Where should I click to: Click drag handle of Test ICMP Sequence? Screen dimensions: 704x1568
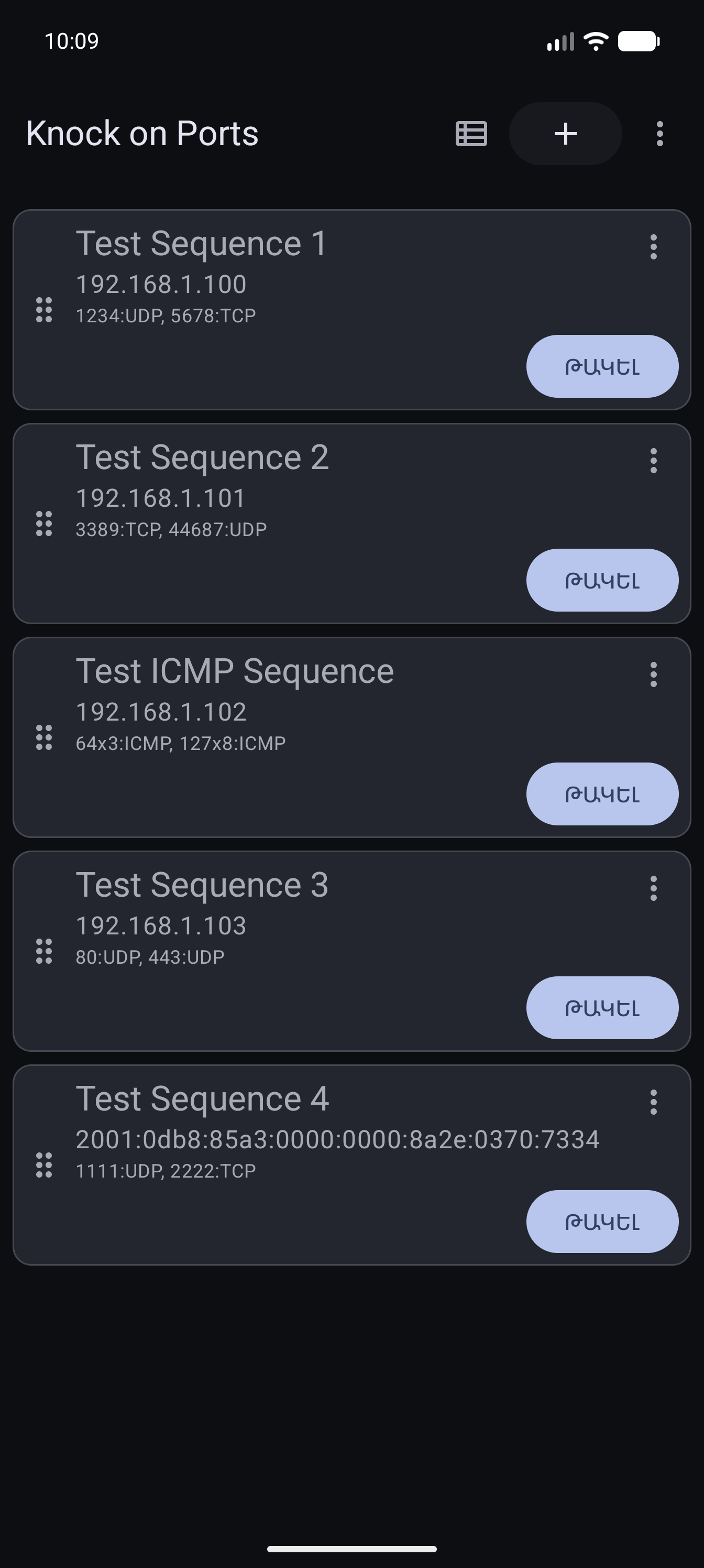pyautogui.click(x=44, y=737)
